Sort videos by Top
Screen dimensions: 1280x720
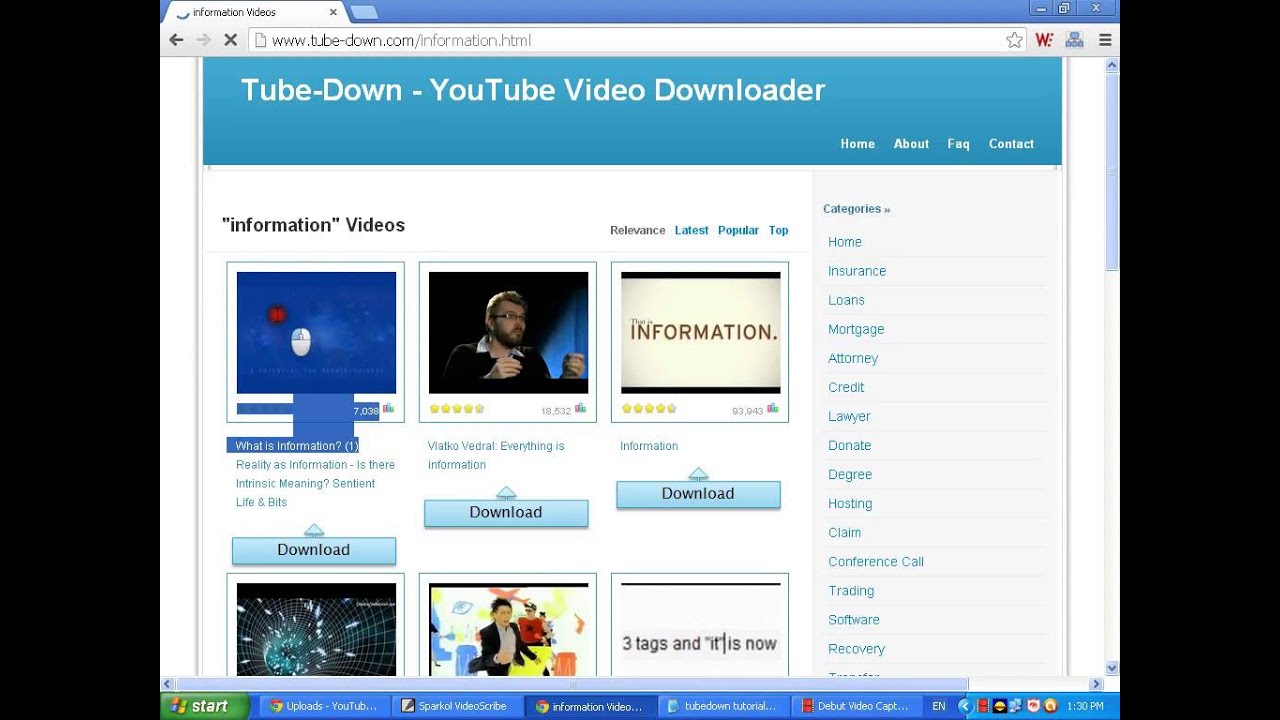pyautogui.click(x=778, y=230)
